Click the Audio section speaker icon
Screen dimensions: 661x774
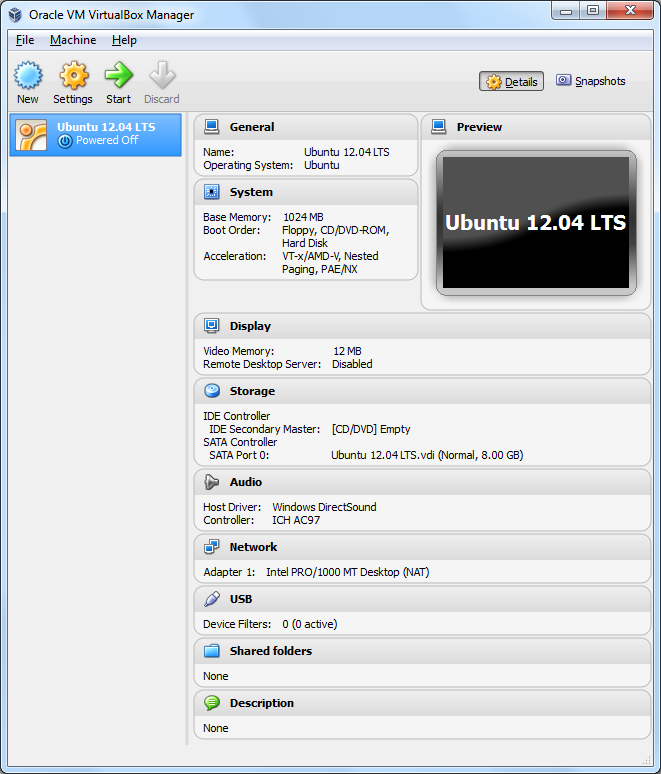pyautogui.click(x=212, y=482)
